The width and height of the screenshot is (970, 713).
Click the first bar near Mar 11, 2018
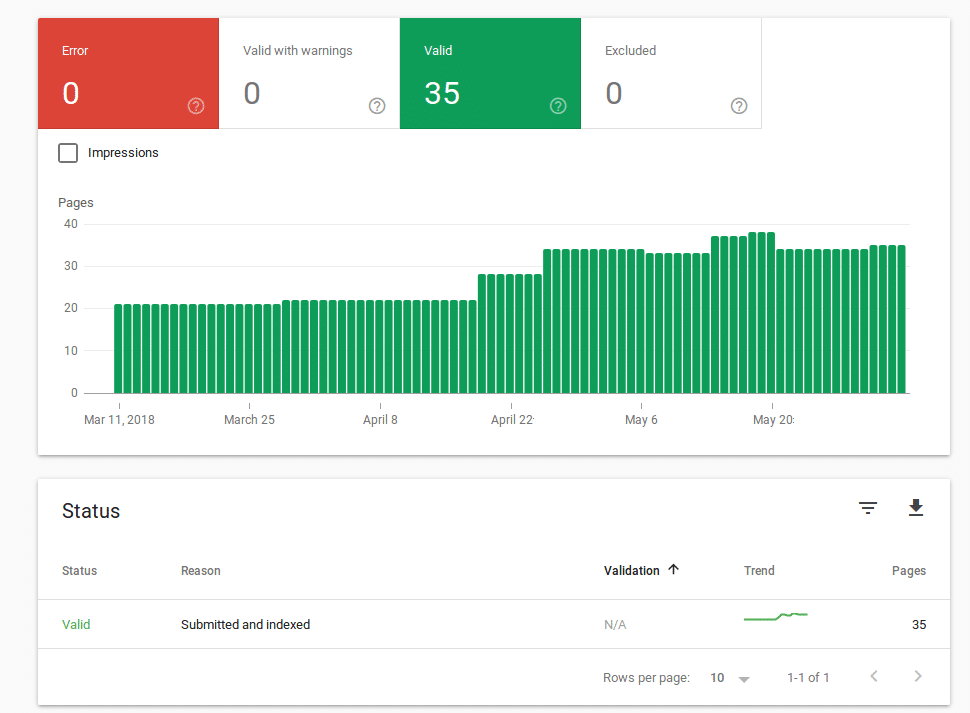tap(118, 349)
